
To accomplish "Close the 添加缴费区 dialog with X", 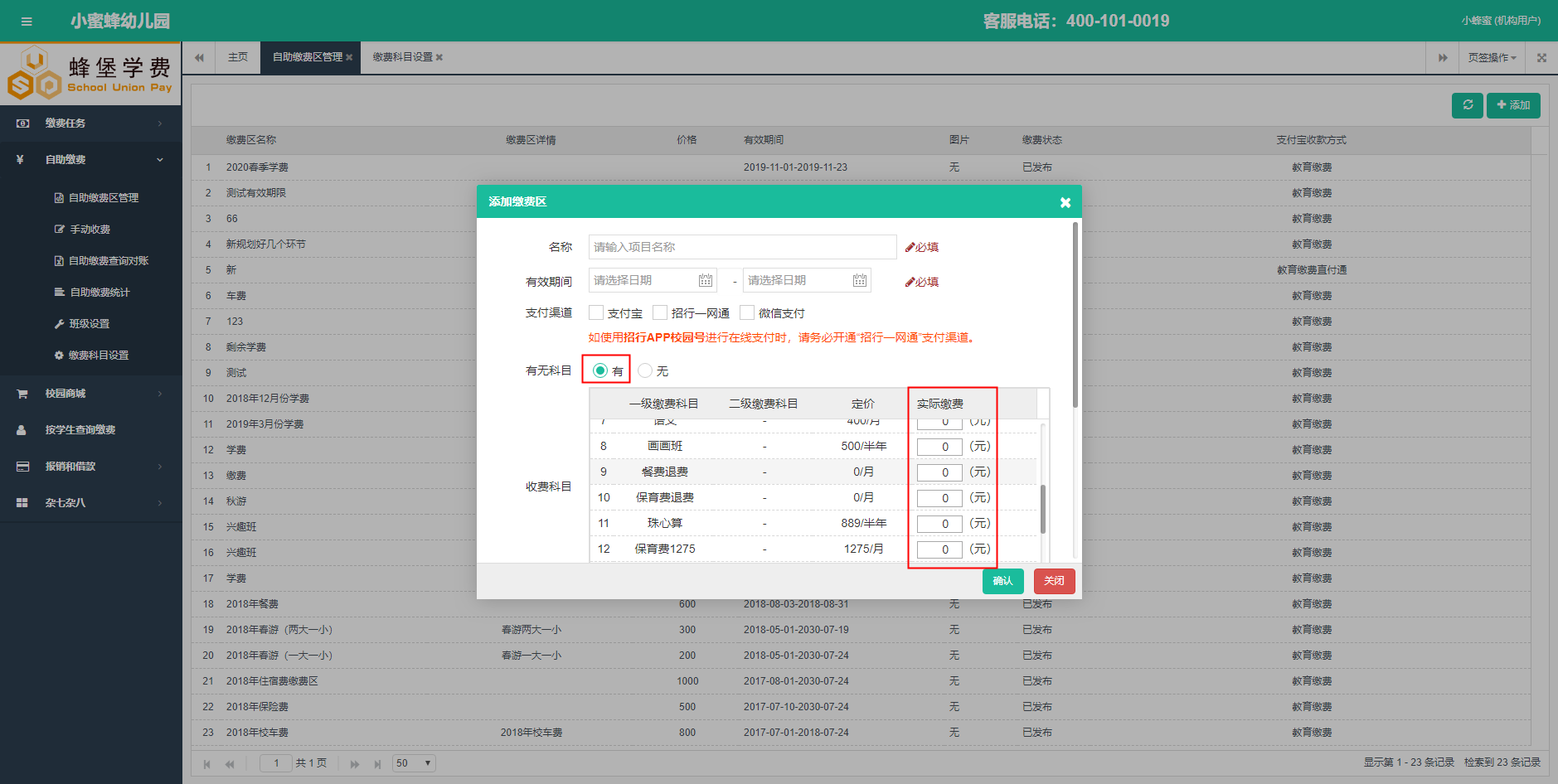I will 1065,202.
